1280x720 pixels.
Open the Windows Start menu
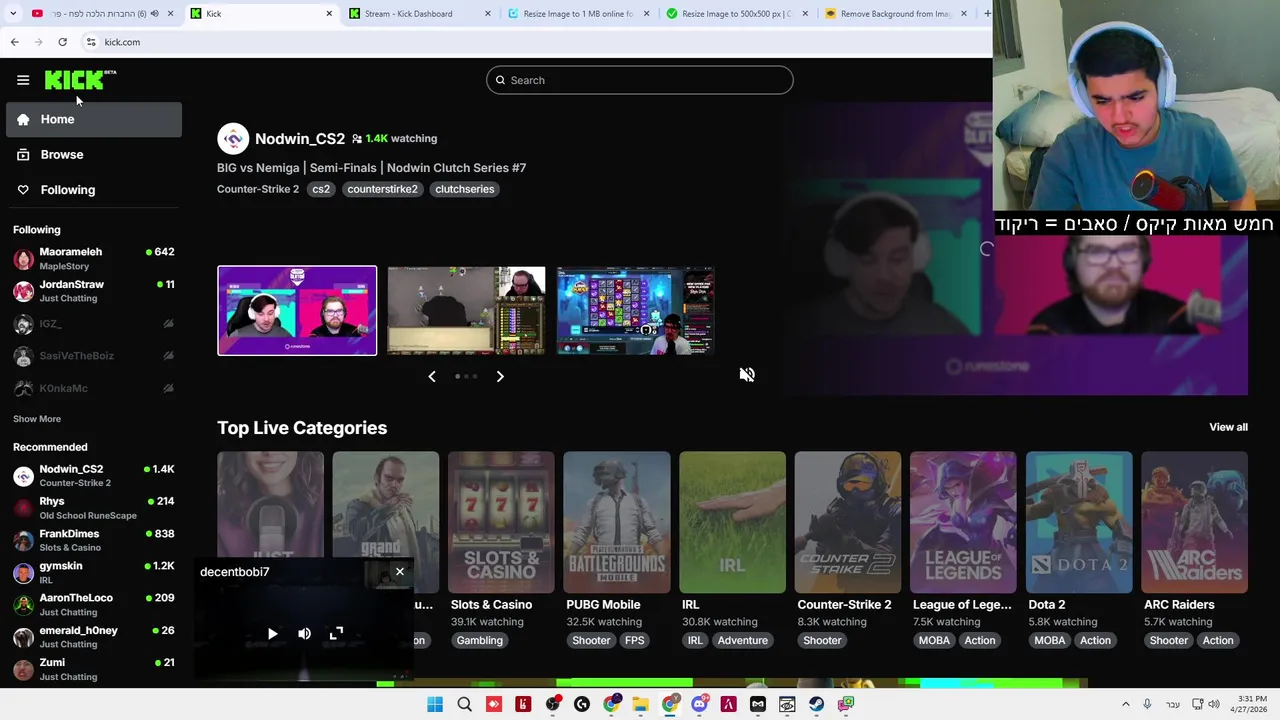click(435, 704)
